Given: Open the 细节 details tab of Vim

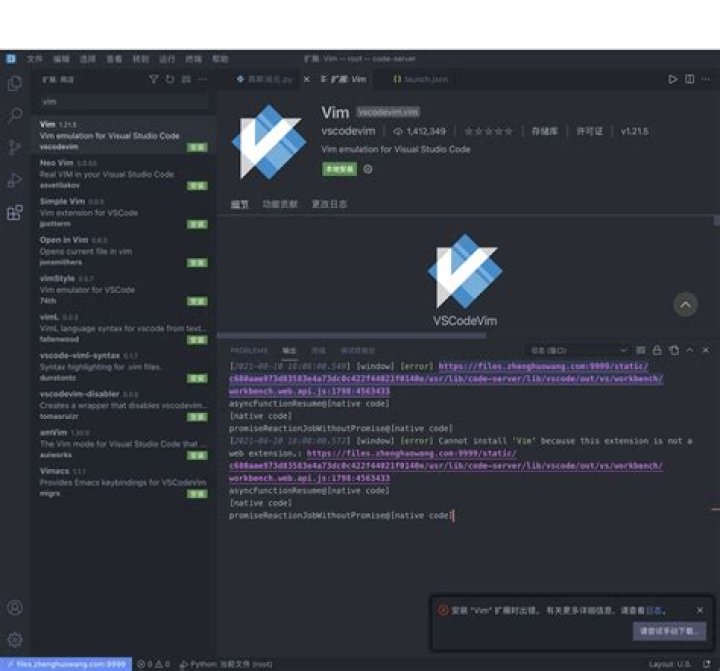Looking at the screenshot, I should coord(239,204).
